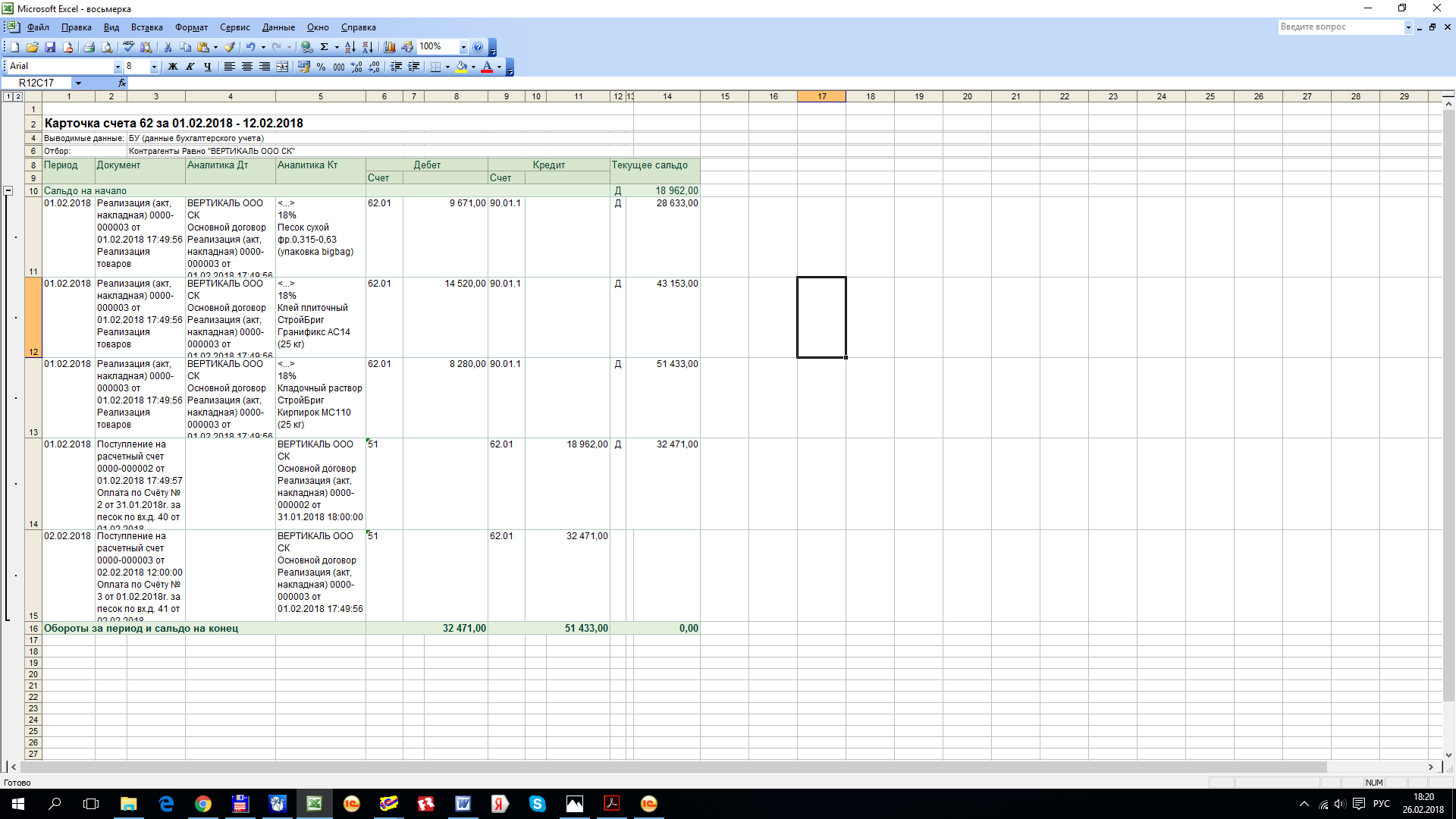
Task: Launch the Chart Wizard icon
Action: [390, 47]
